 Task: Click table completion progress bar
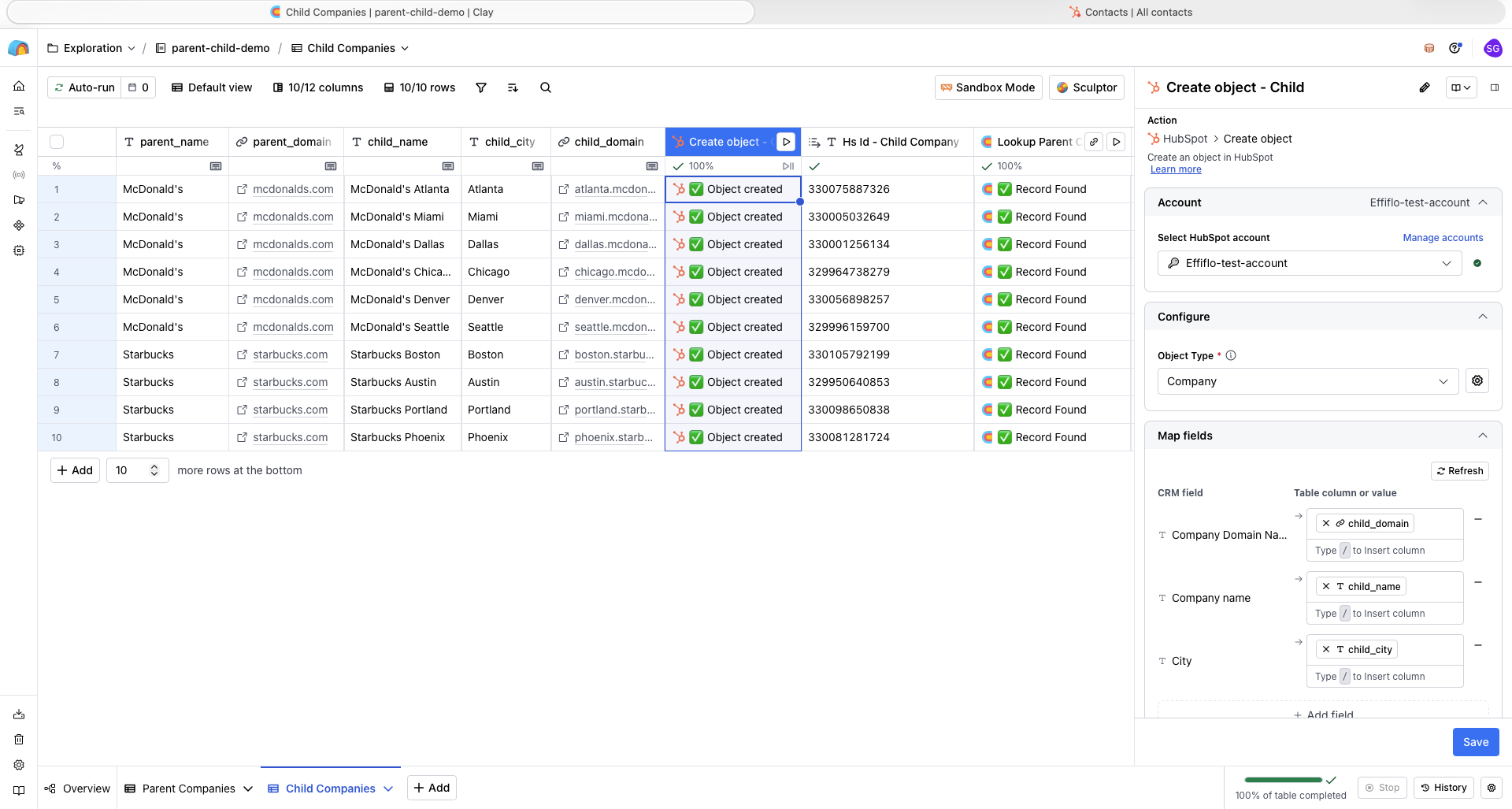(x=1283, y=780)
